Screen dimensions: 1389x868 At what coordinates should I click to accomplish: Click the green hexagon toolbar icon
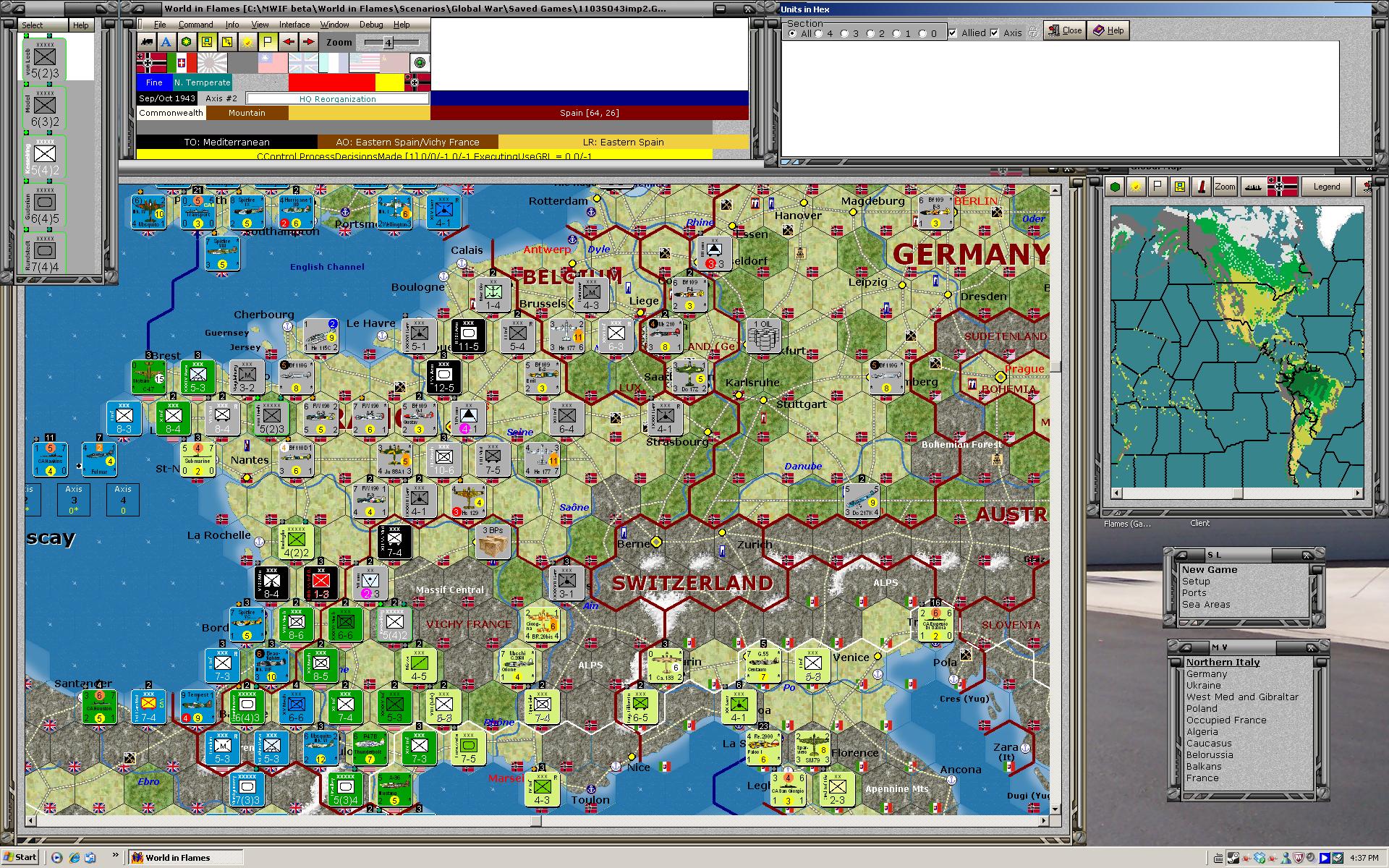[x=187, y=42]
